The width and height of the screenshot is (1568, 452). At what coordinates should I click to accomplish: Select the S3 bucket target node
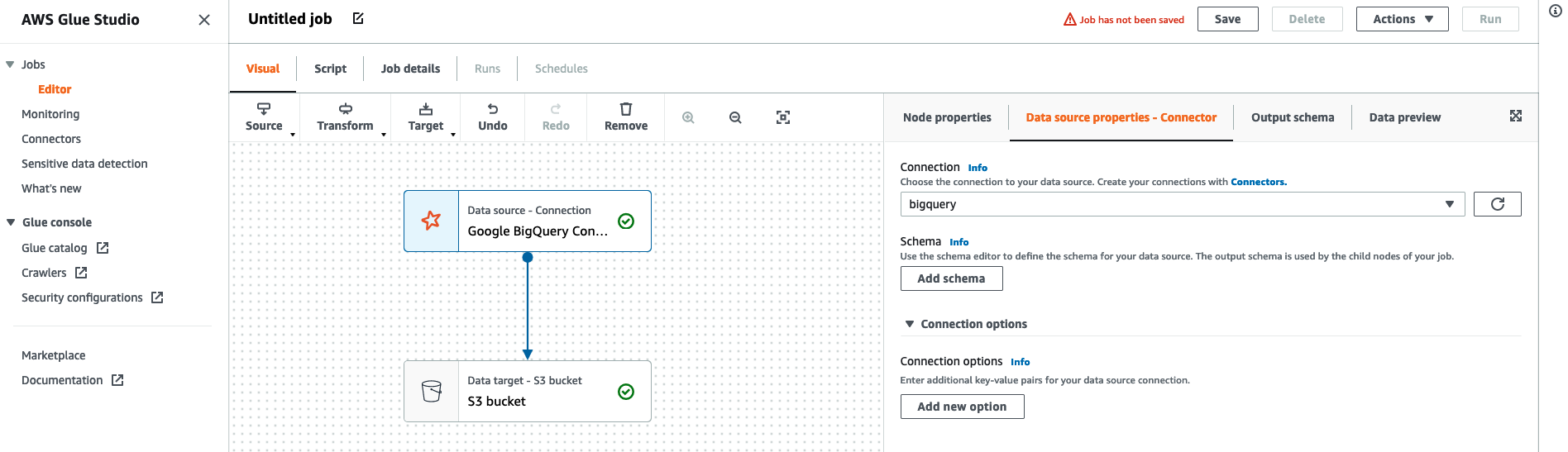[527, 391]
